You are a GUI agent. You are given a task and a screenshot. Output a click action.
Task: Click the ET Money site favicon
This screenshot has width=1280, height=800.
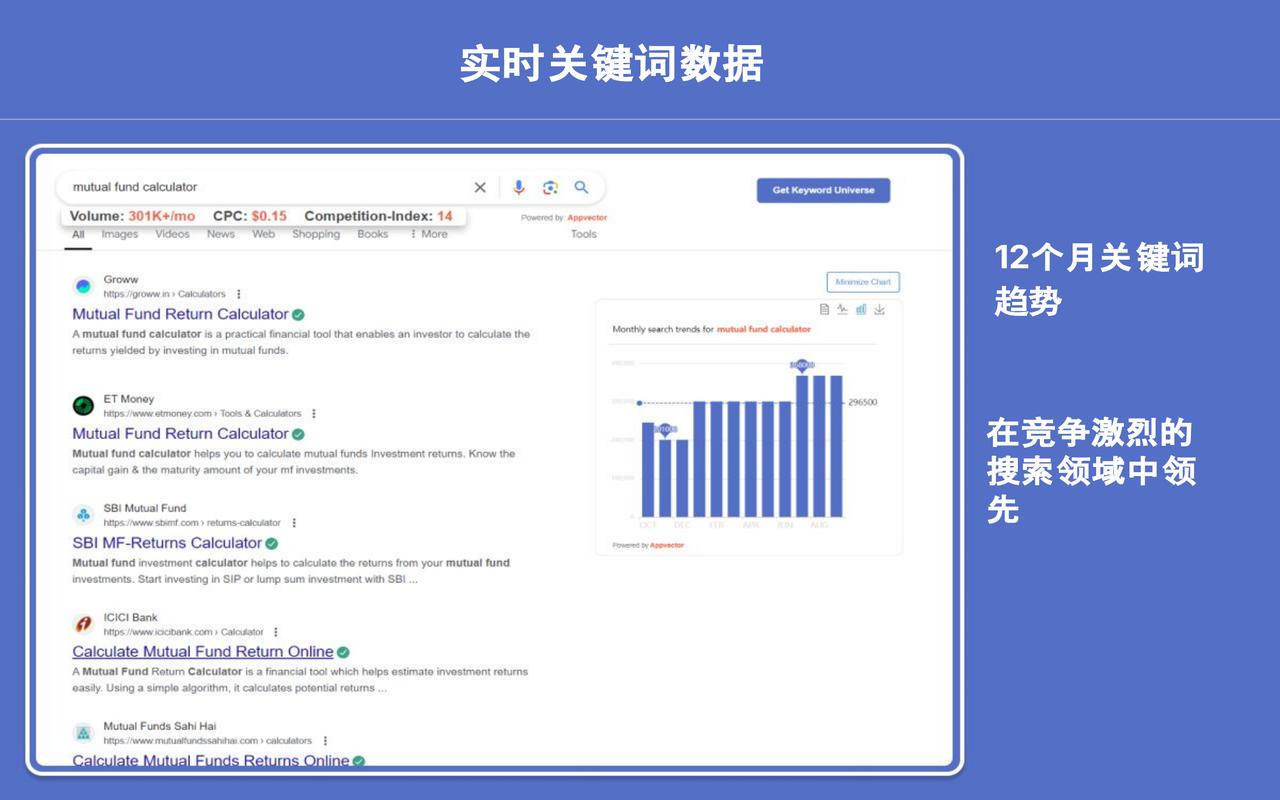83,405
